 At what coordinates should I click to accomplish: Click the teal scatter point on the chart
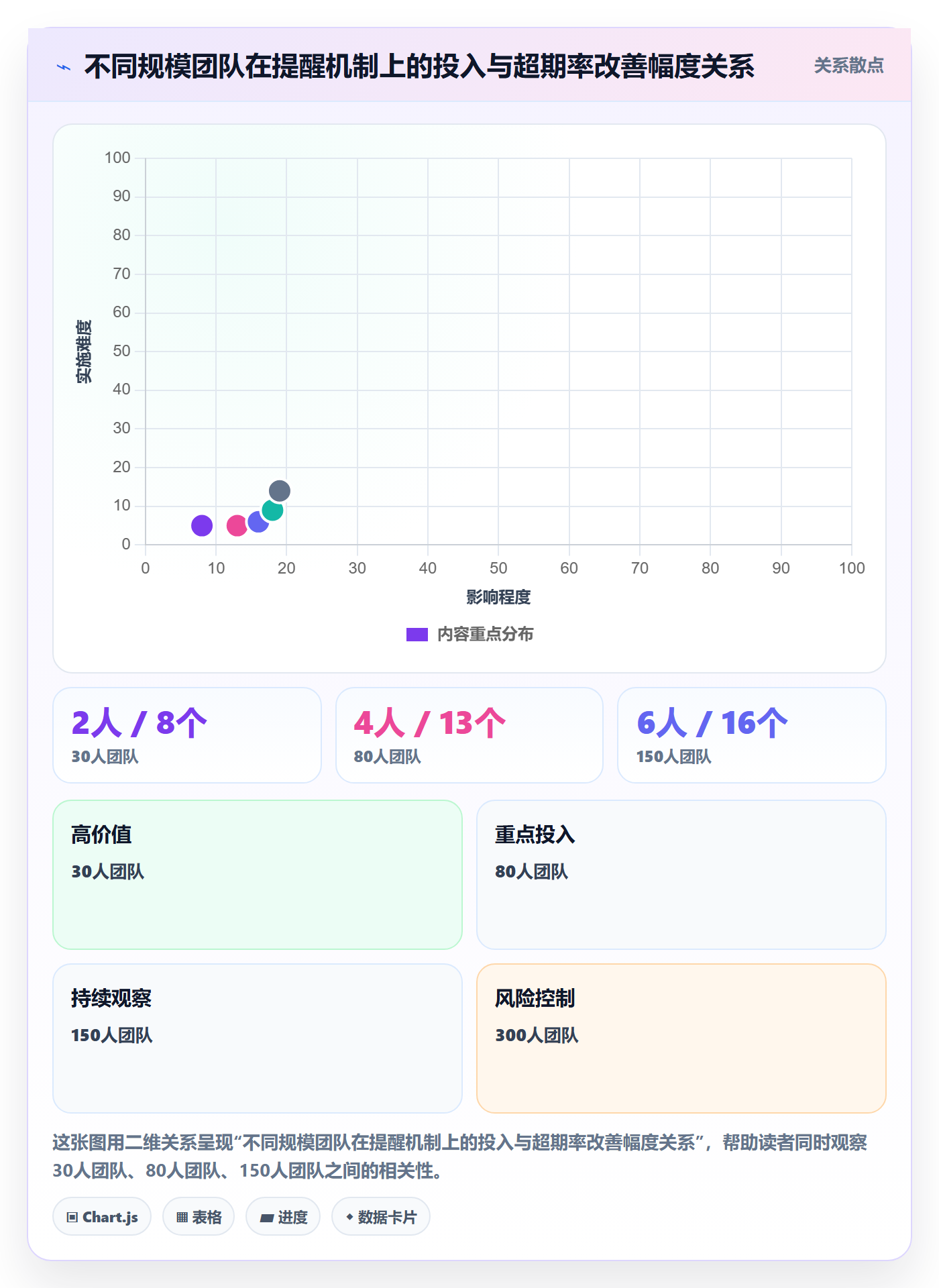click(x=272, y=510)
